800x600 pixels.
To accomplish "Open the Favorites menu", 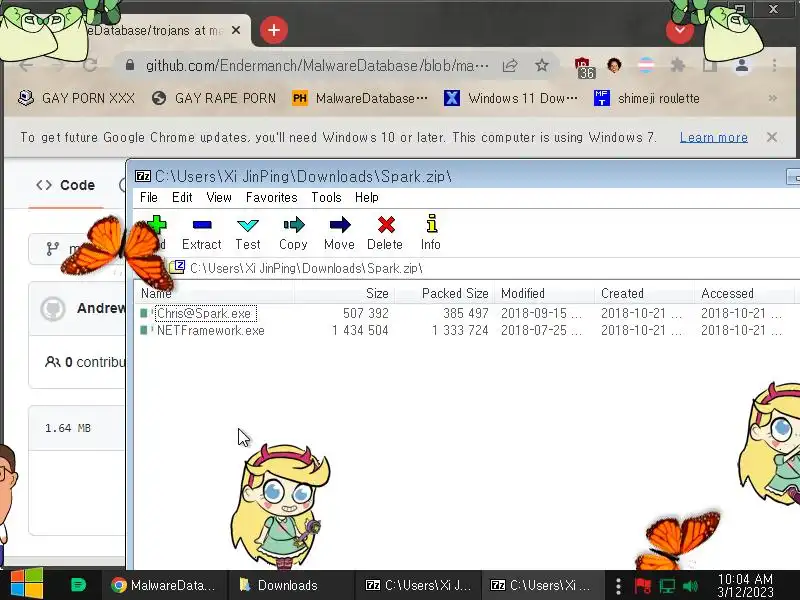I will point(271,197).
